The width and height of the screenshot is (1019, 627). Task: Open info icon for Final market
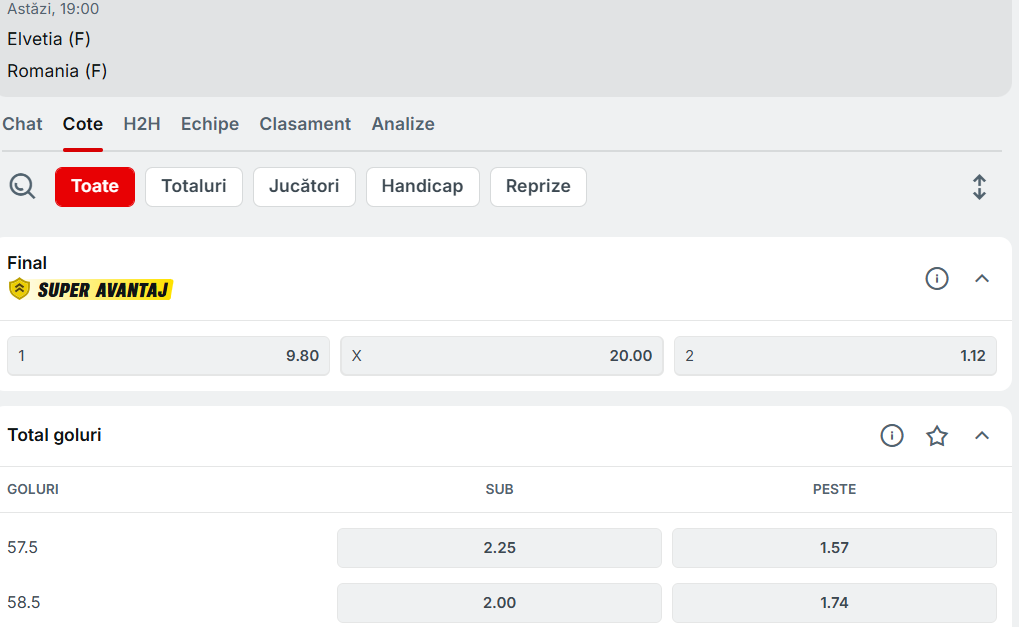pyautogui.click(x=936, y=279)
